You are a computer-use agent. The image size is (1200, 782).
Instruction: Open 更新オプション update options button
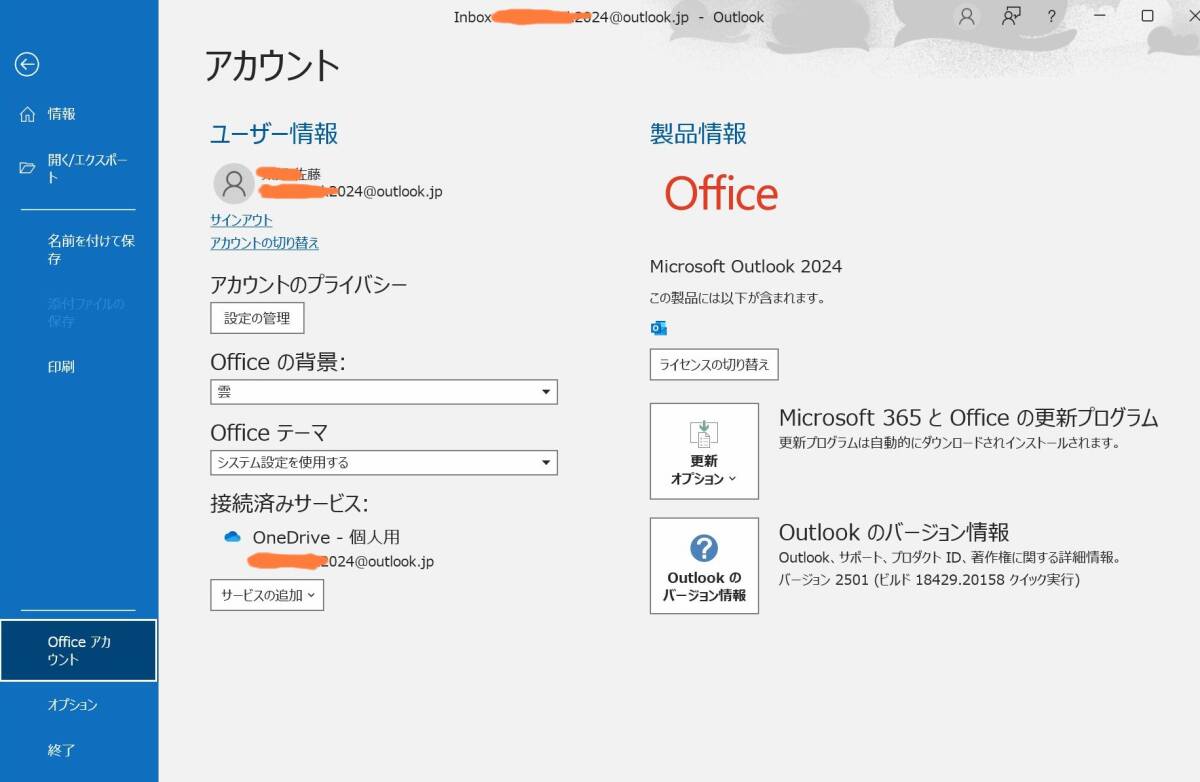pos(704,451)
